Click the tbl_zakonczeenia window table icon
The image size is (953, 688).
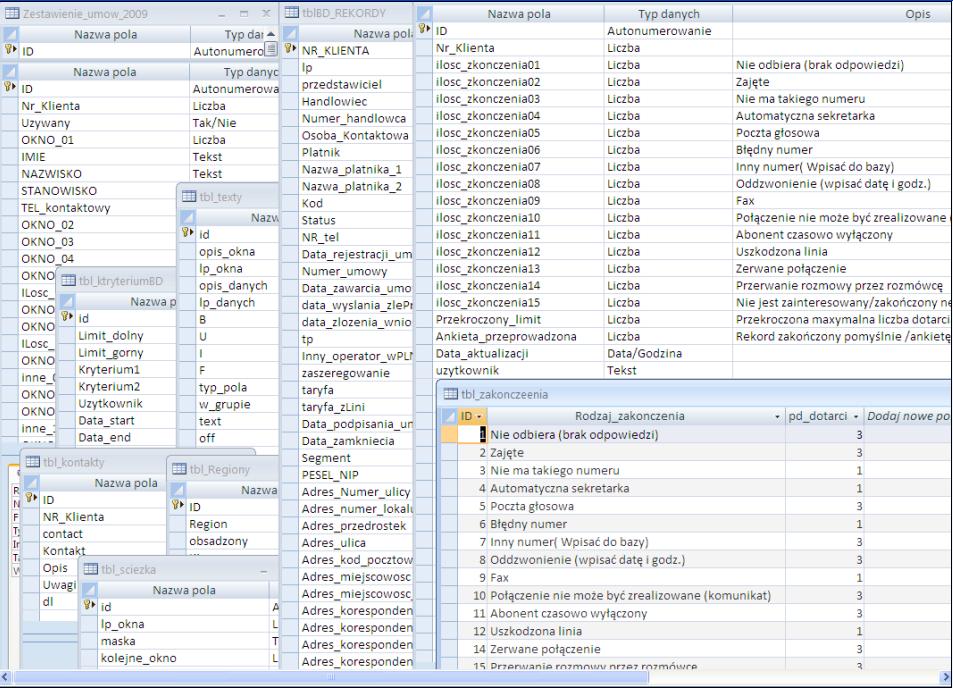(x=450, y=394)
